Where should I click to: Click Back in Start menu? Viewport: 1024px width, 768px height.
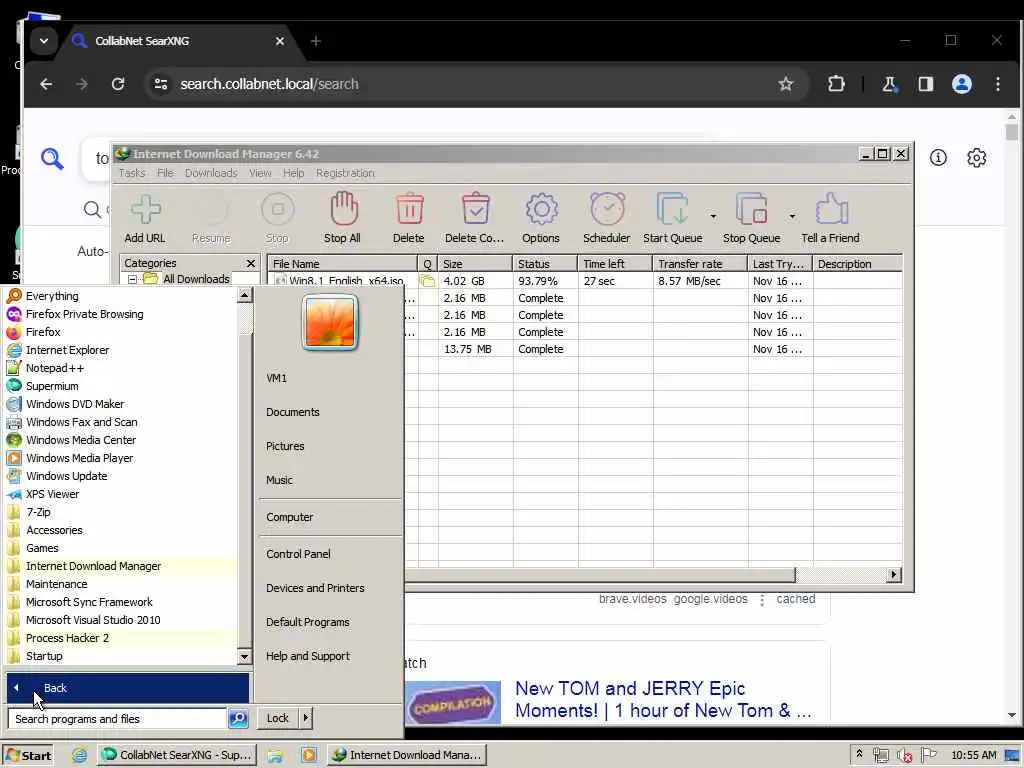tap(127, 688)
